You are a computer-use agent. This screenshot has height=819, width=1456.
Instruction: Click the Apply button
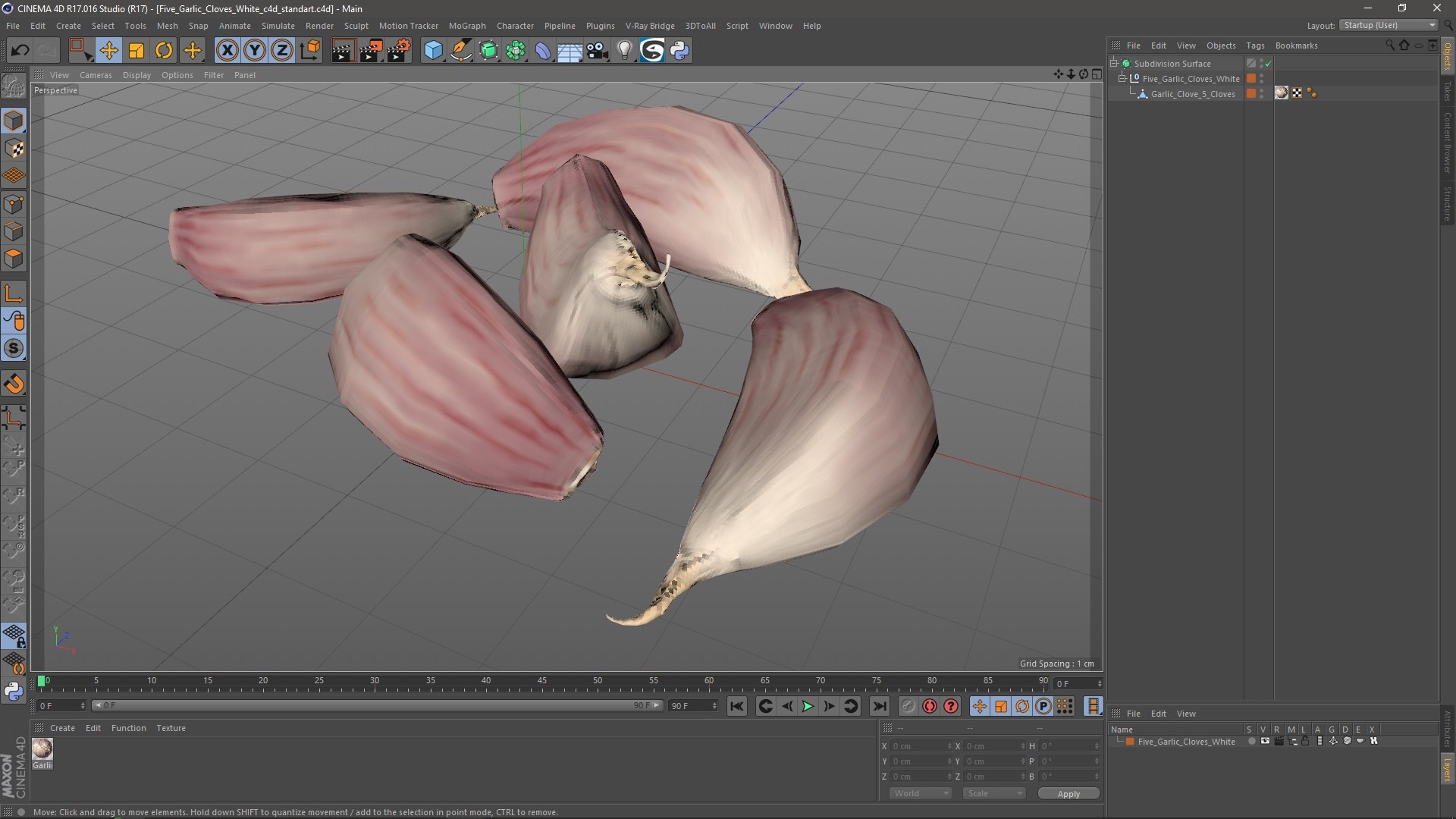(1068, 793)
